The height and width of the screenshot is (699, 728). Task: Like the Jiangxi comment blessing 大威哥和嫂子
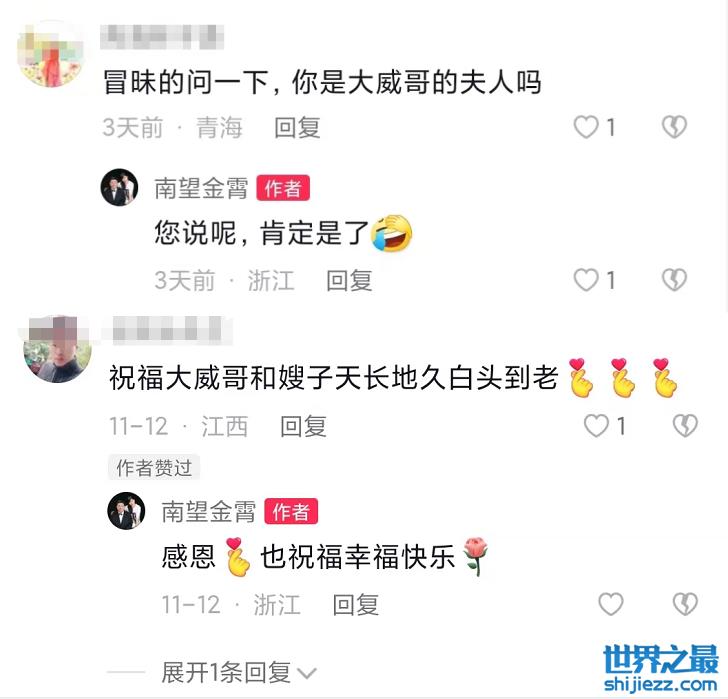tap(596, 426)
